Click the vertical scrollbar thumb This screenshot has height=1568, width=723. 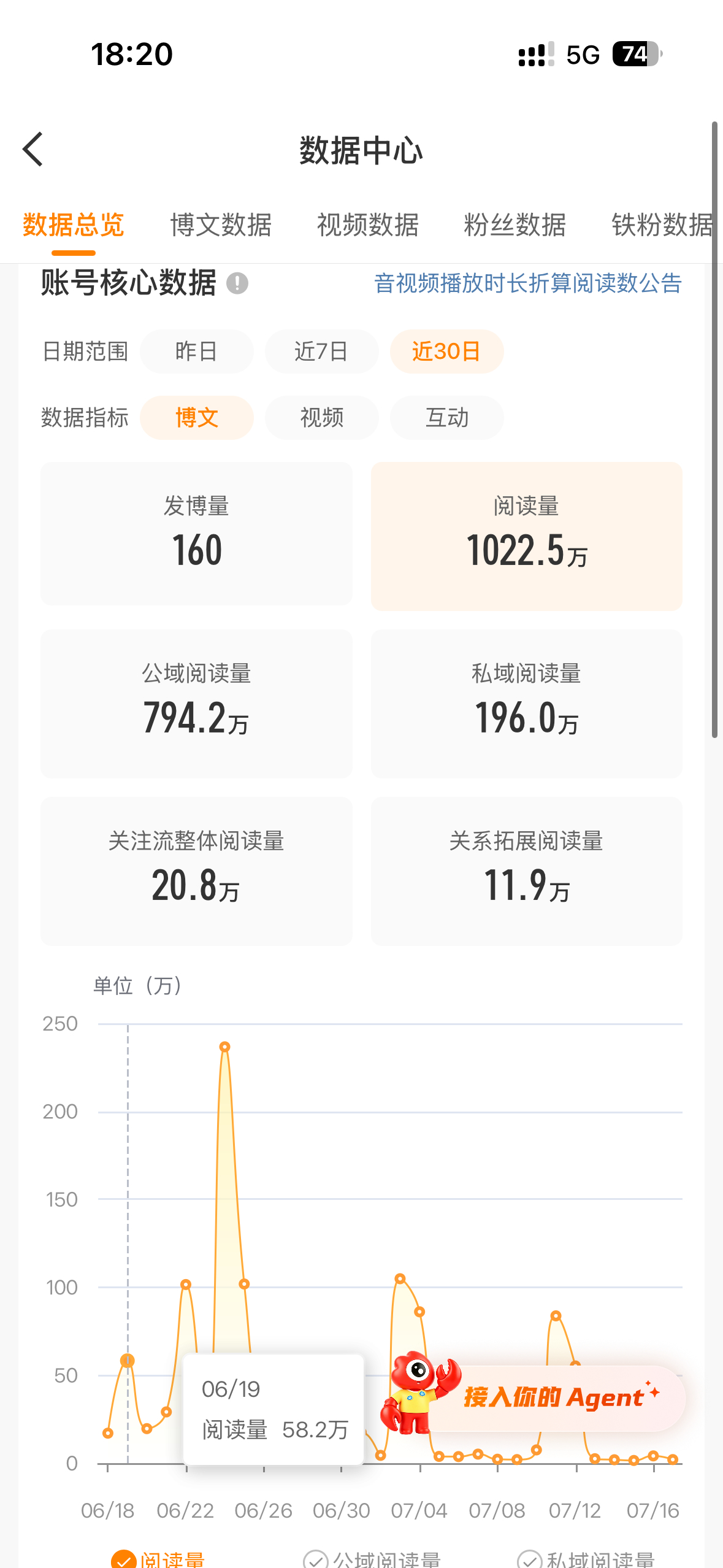tap(714, 429)
